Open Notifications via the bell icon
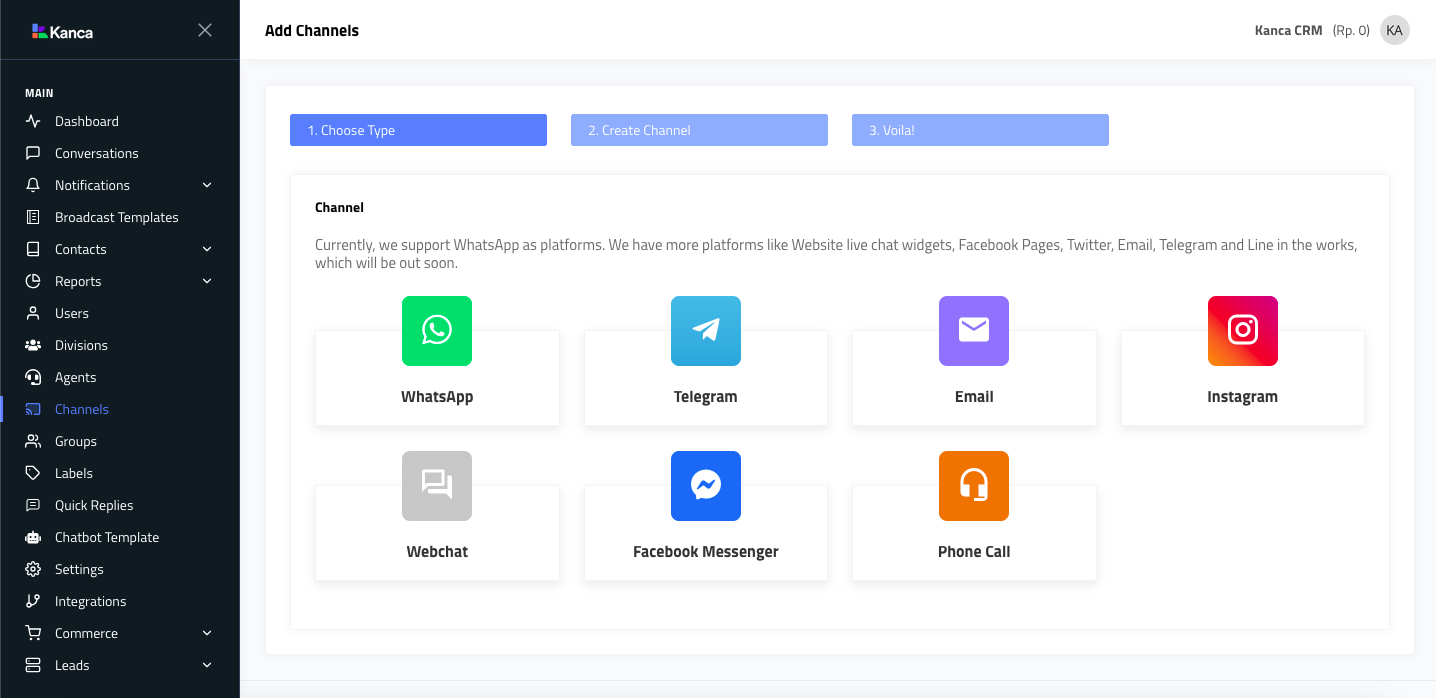 pos(31,185)
